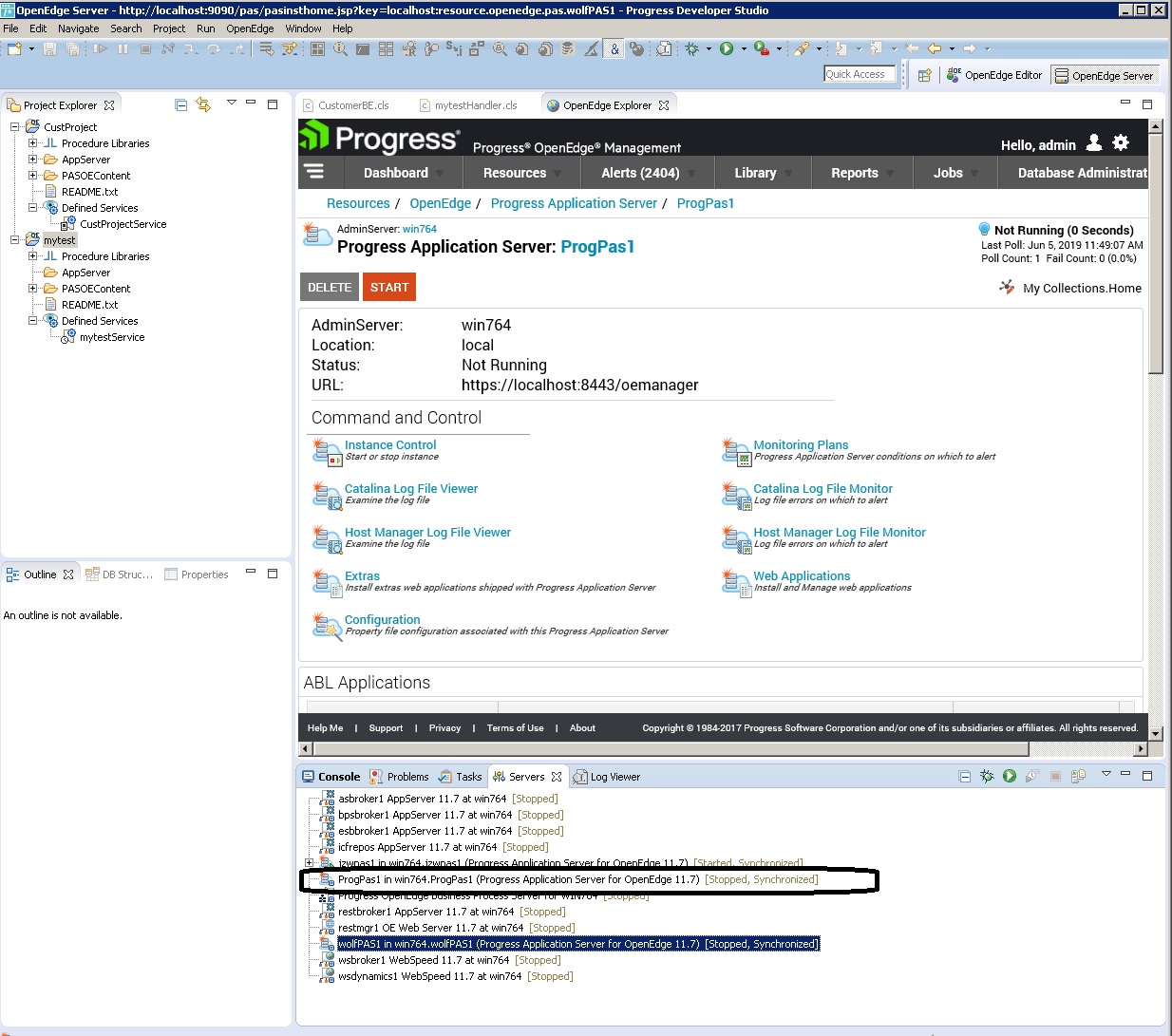Toggle the OpenEdge Server perspective button
This screenshot has height=1036, width=1172.
tap(1104, 75)
